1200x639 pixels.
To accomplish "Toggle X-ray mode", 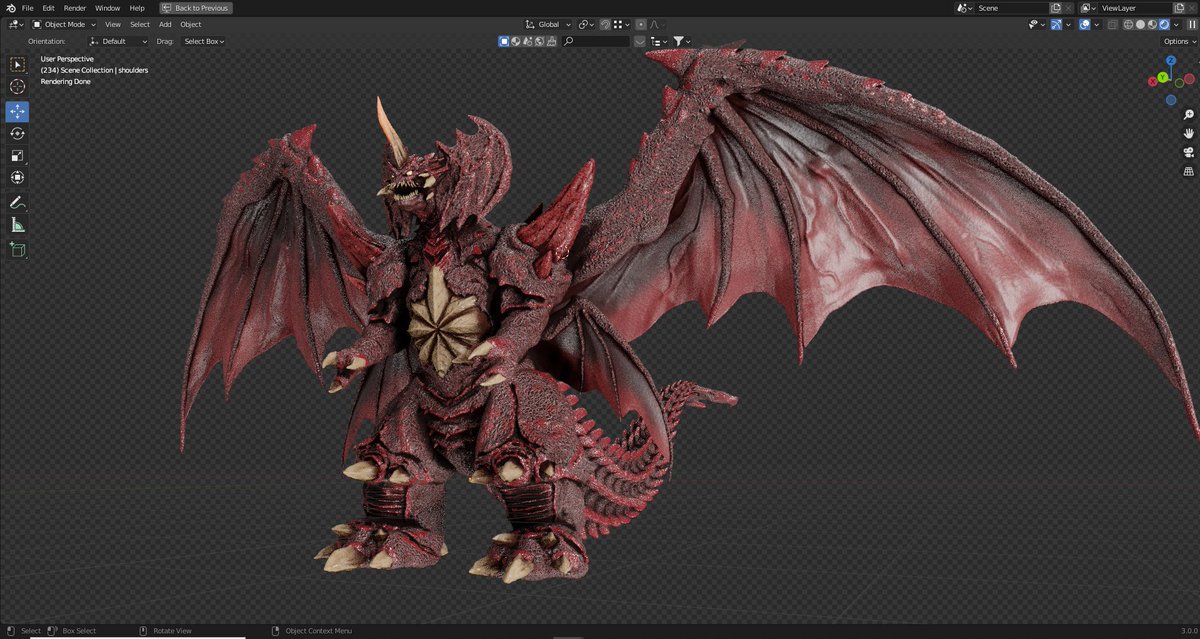I will coord(1111,24).
